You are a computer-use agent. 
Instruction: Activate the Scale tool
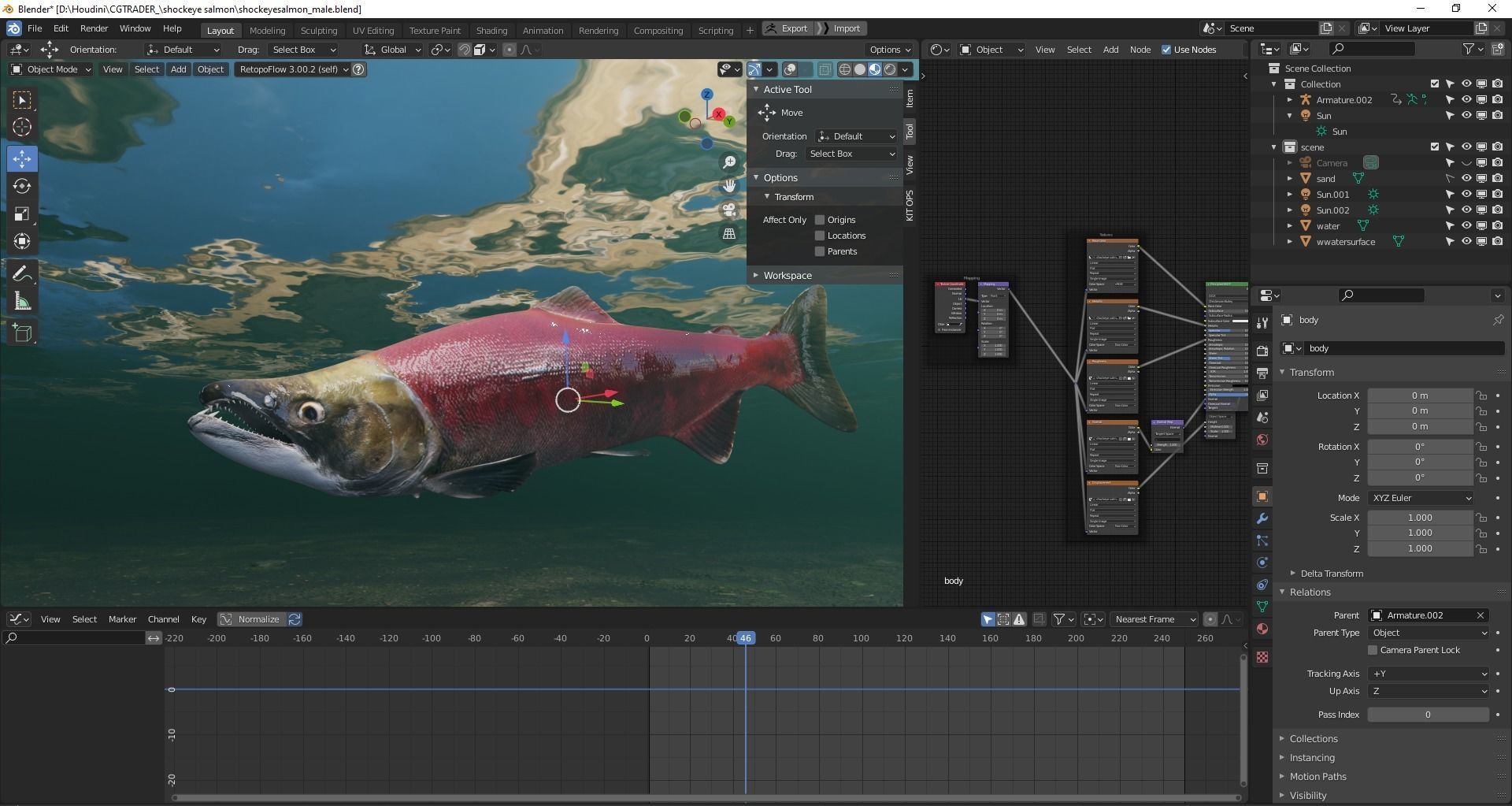tap(22, 214)
